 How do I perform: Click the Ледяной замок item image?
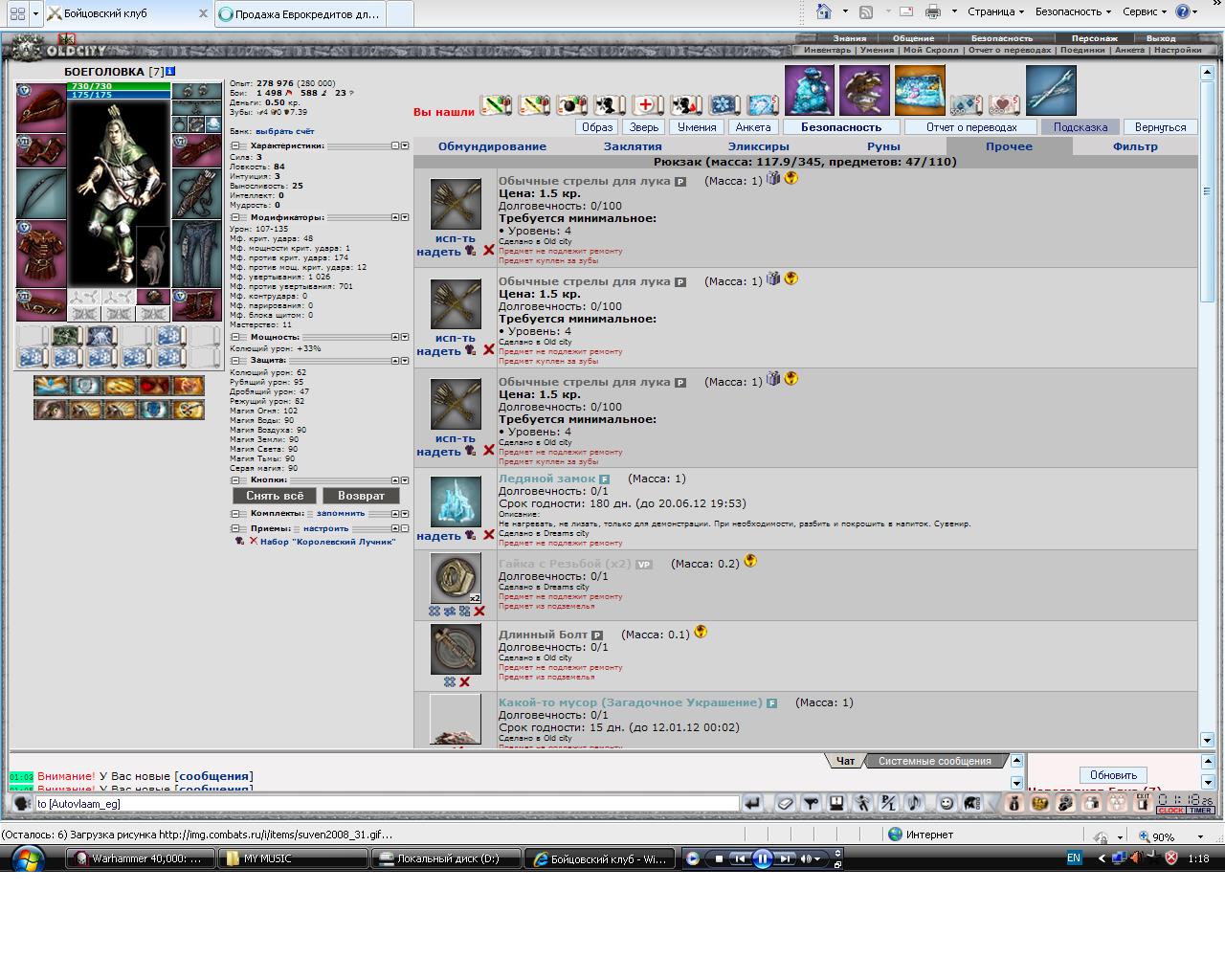point(456,501)
